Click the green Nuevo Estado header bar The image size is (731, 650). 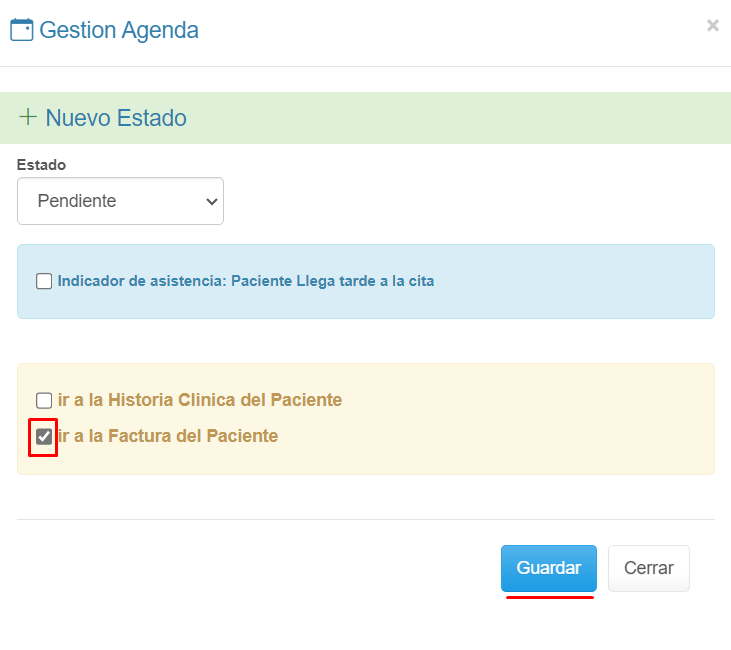(450, 118)
